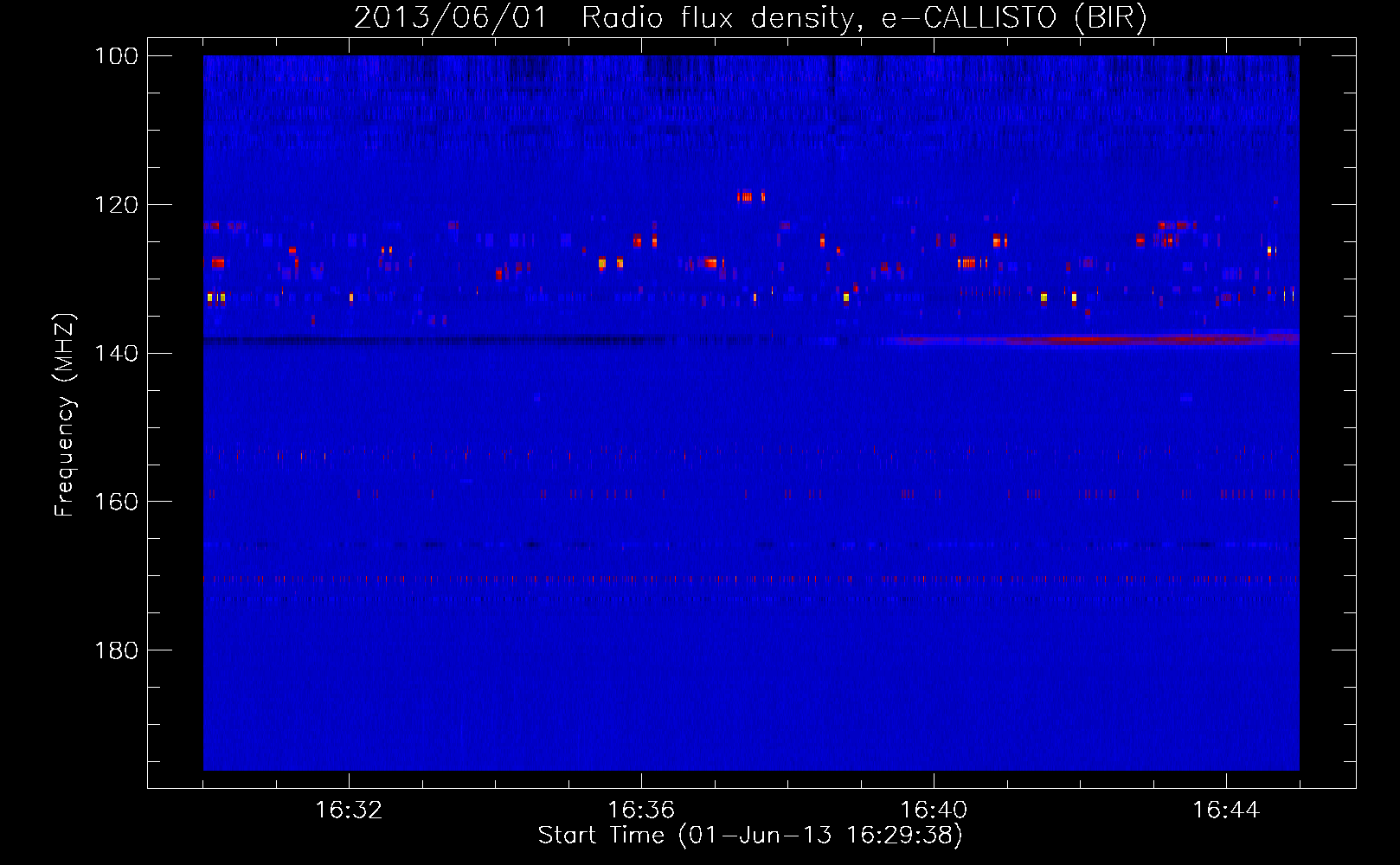Click the bright burst at 119 MHz
The height and width of the screenshot is (865, 1400).
[750, 196]
